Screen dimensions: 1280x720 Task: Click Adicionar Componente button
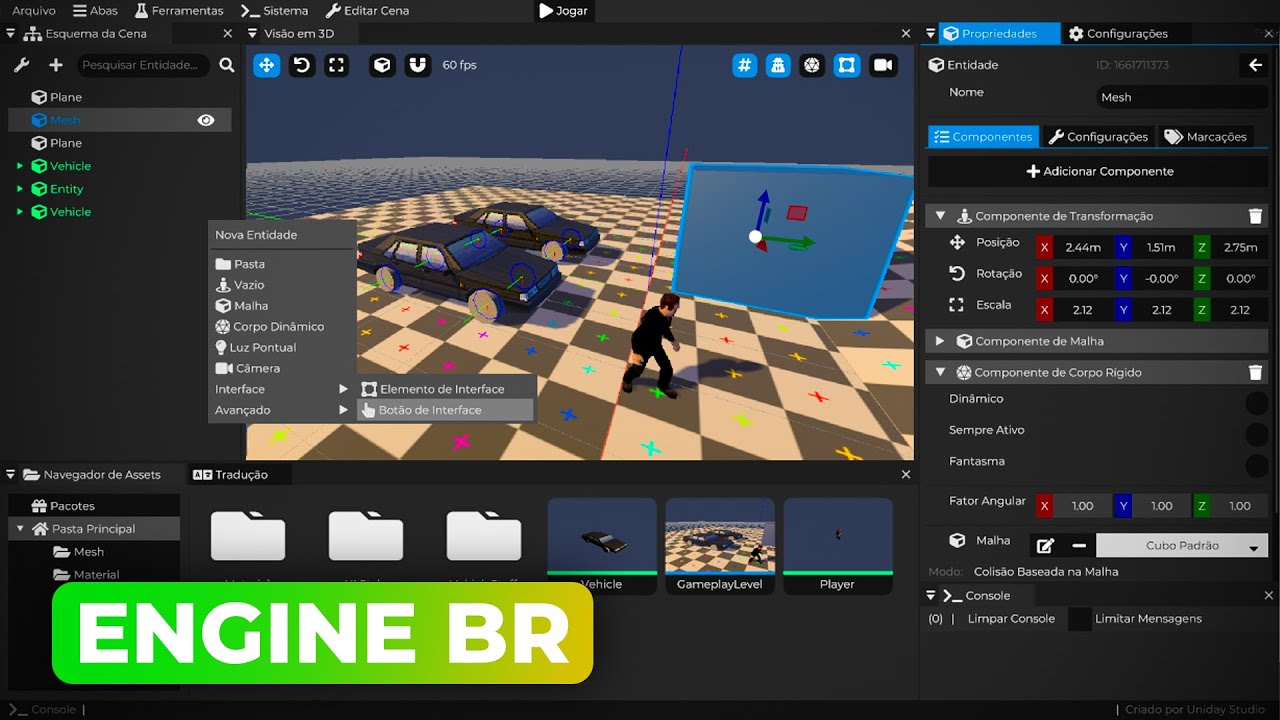1100,171
